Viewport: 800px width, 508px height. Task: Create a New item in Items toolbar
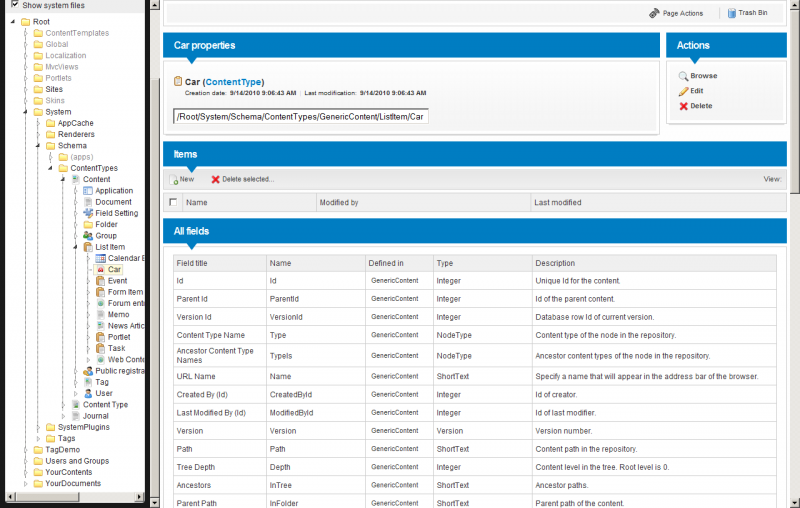(x=182, y=179)
